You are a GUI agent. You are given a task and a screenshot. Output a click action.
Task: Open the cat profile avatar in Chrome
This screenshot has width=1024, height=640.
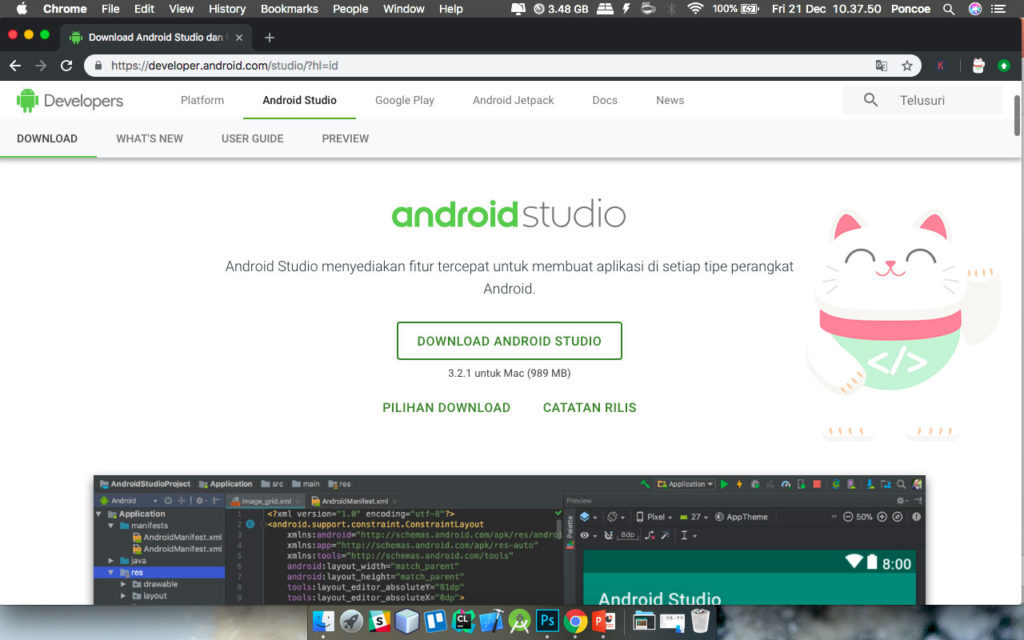pyautogui.click(x=978, y=65)
